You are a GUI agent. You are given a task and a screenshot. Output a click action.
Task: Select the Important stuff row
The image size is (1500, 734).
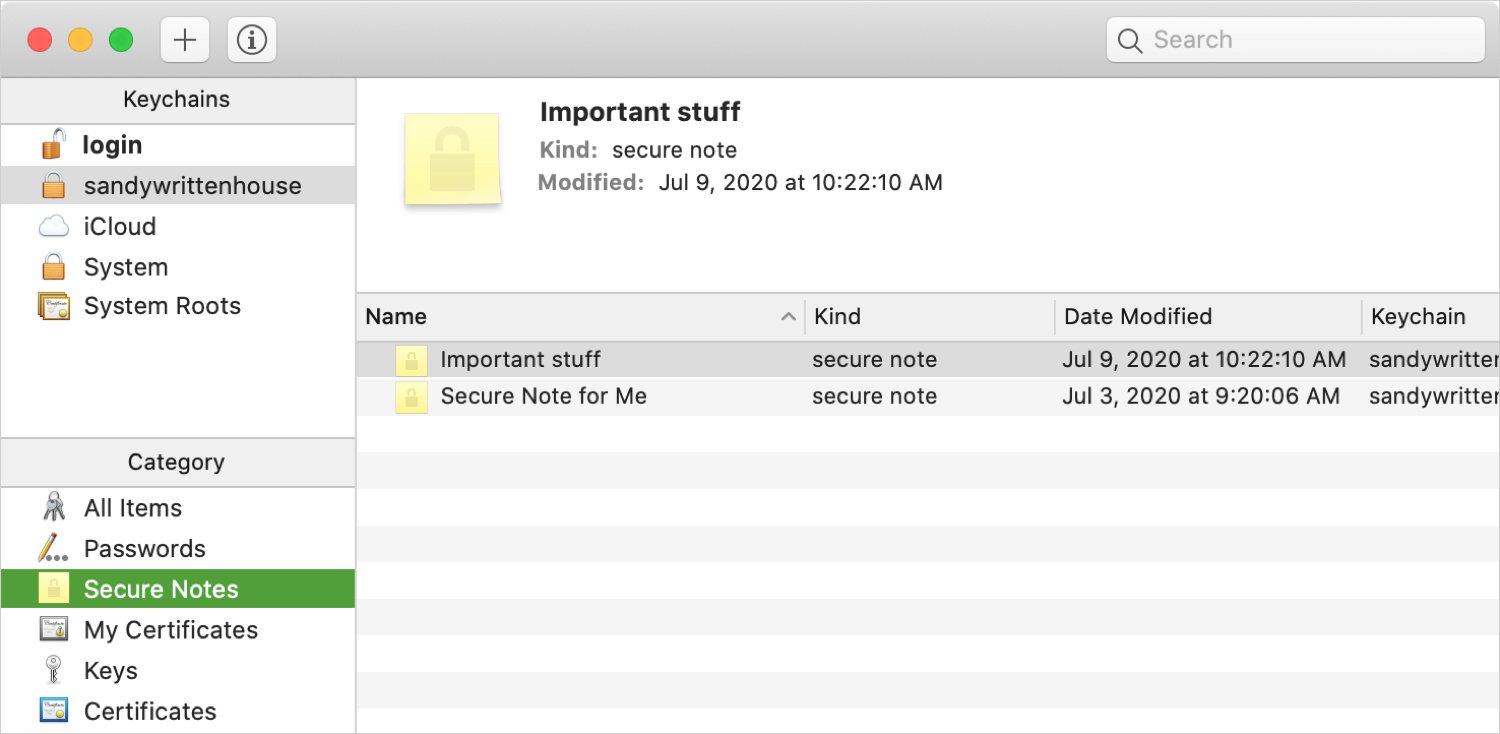tap(928, 359)
